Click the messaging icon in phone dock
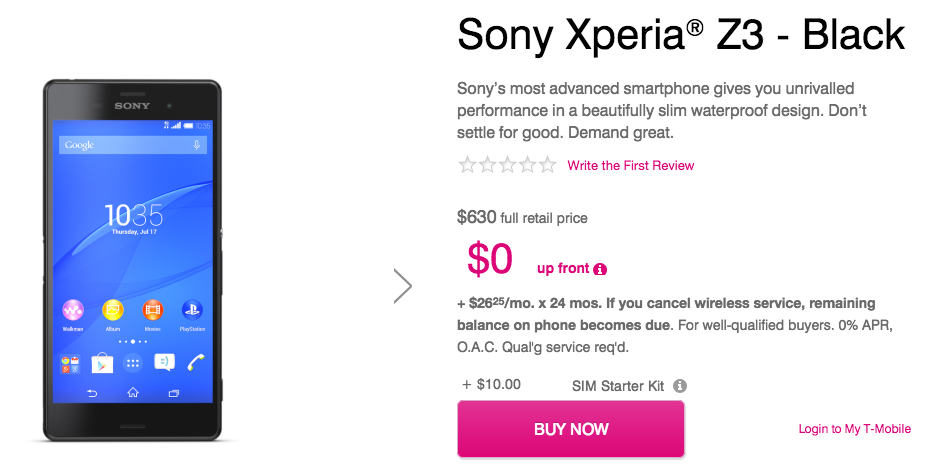 (x=164, y=363)
